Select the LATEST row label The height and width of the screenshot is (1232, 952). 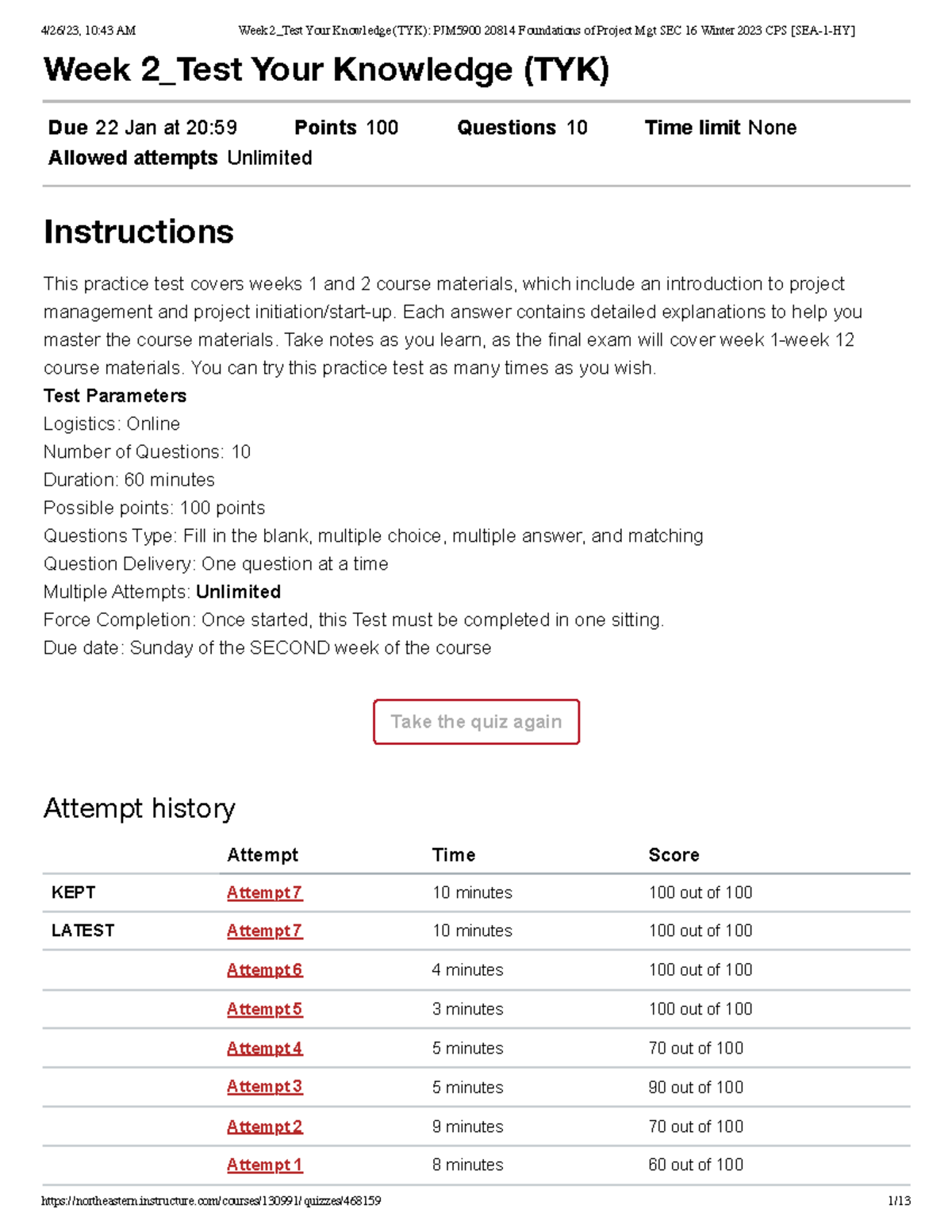click(83, 931)
